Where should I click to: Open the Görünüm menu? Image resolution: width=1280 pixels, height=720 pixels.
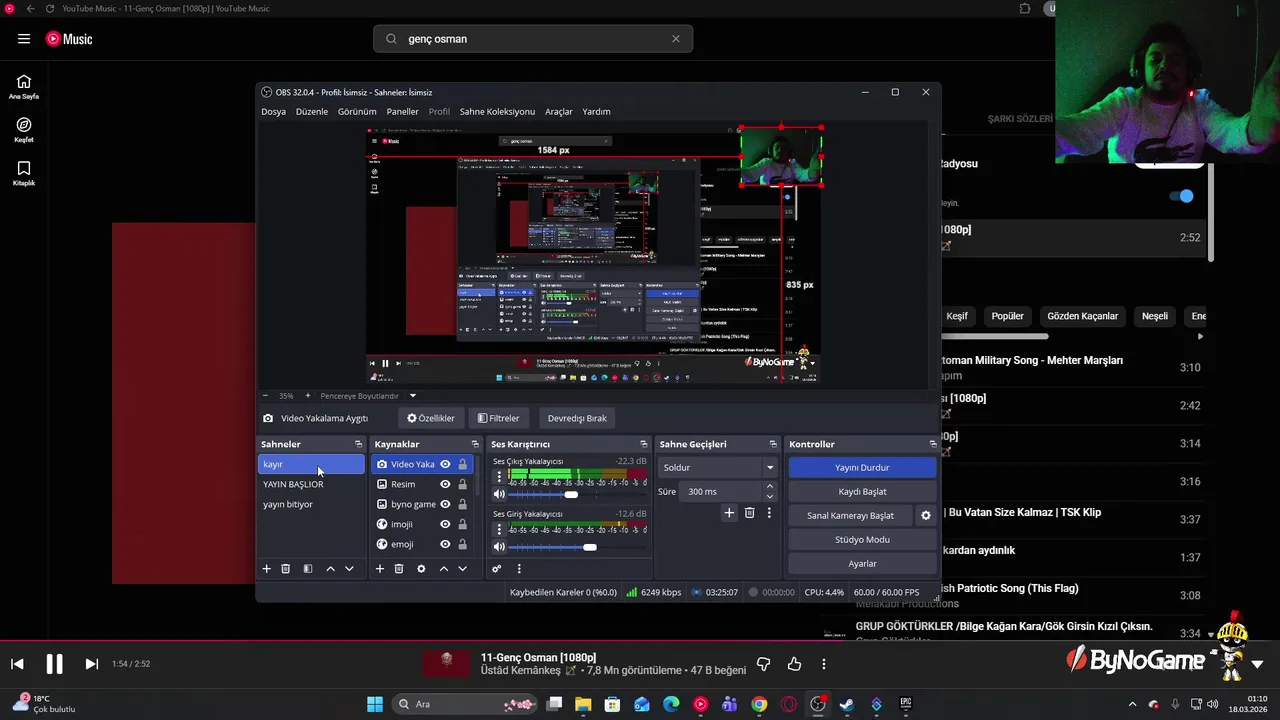(357, 111)
